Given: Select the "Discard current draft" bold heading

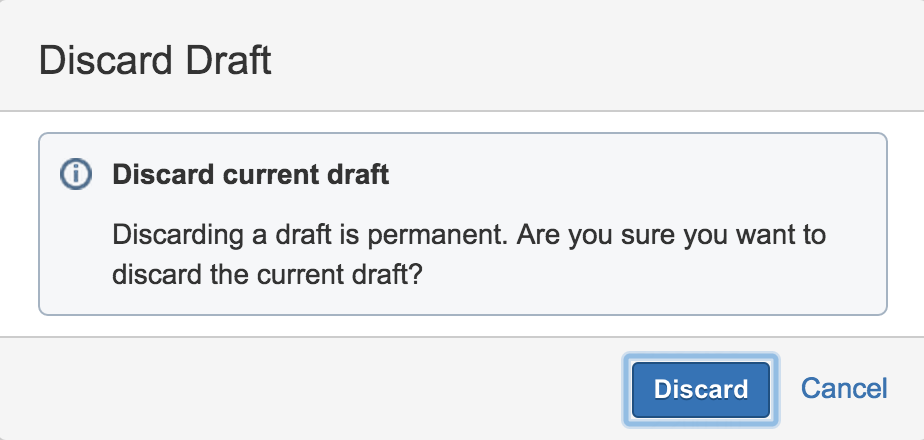Looking at the screenshot, I should coord(250,175).
